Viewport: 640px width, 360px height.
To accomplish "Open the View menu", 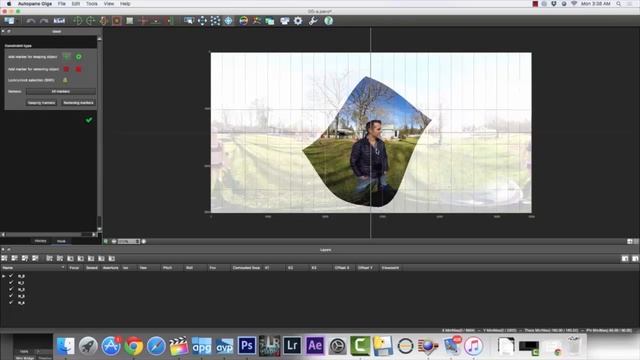I will 109,4.
